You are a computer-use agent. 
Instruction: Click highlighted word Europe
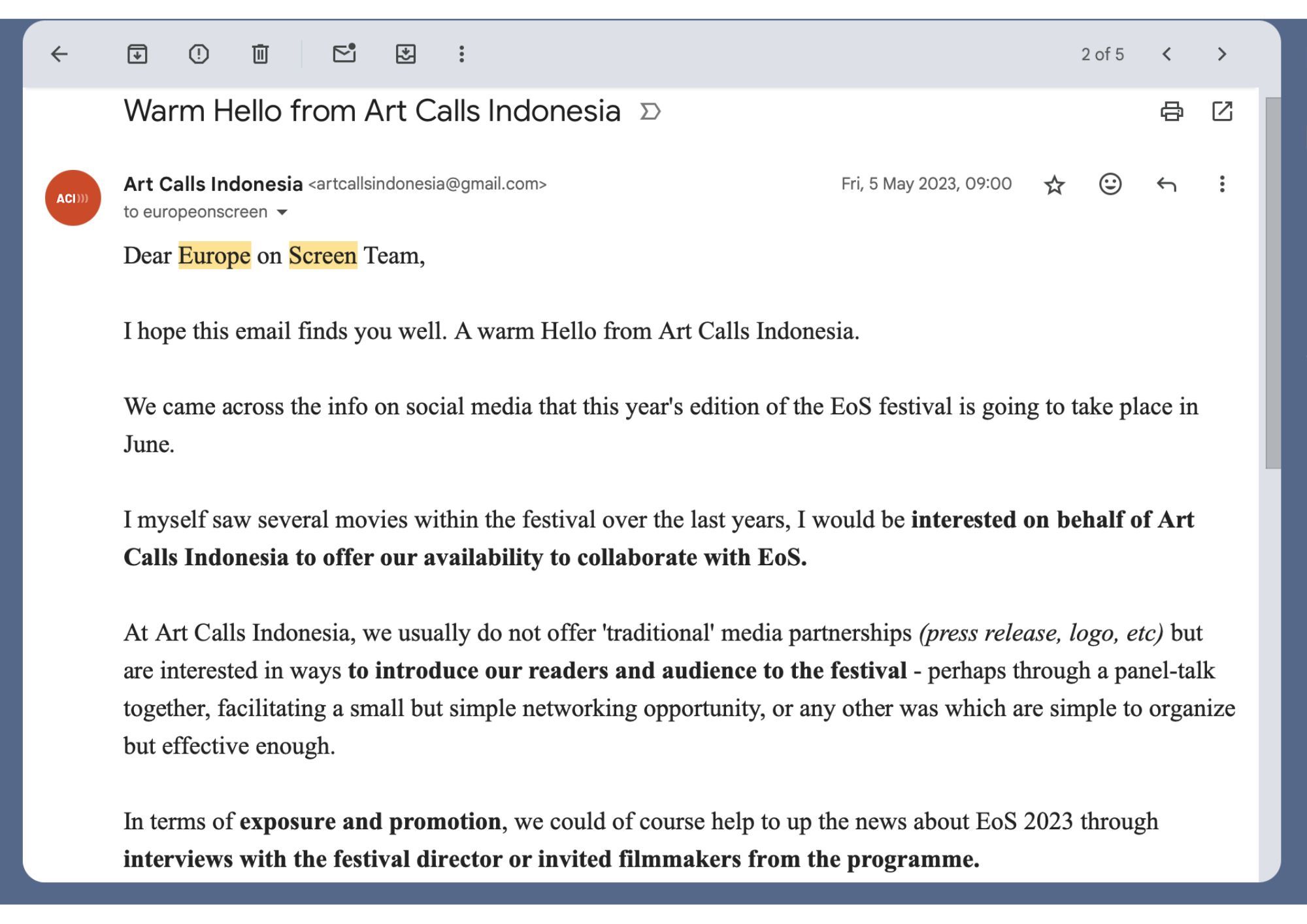(214, 256)
